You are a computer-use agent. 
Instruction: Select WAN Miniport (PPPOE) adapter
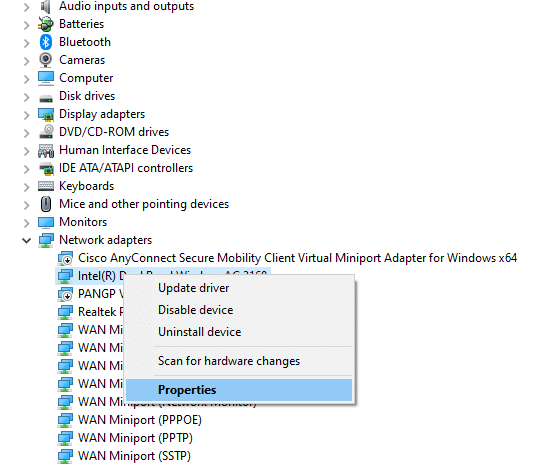130,420
